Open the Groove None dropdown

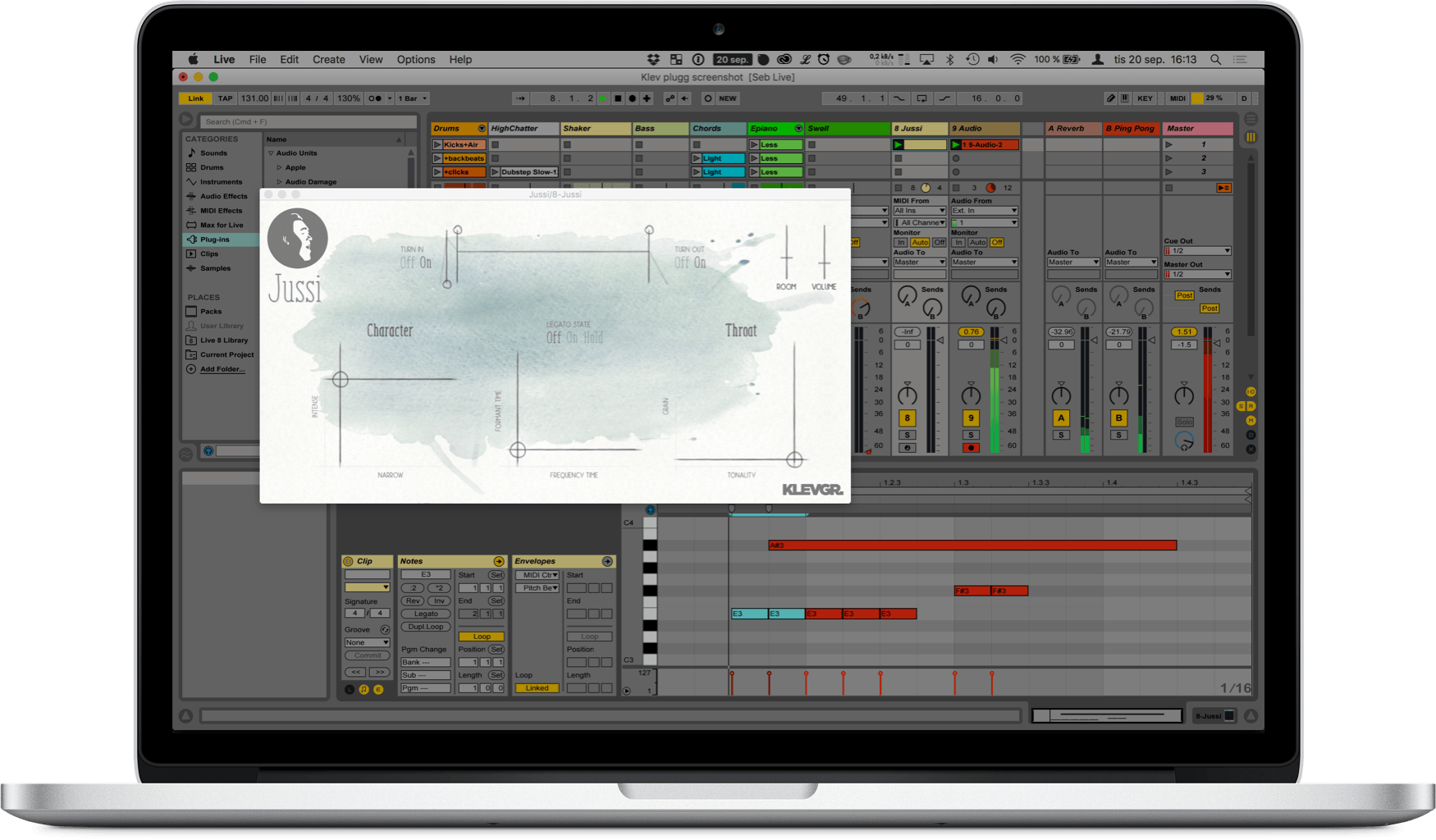(x=367, y=642)
